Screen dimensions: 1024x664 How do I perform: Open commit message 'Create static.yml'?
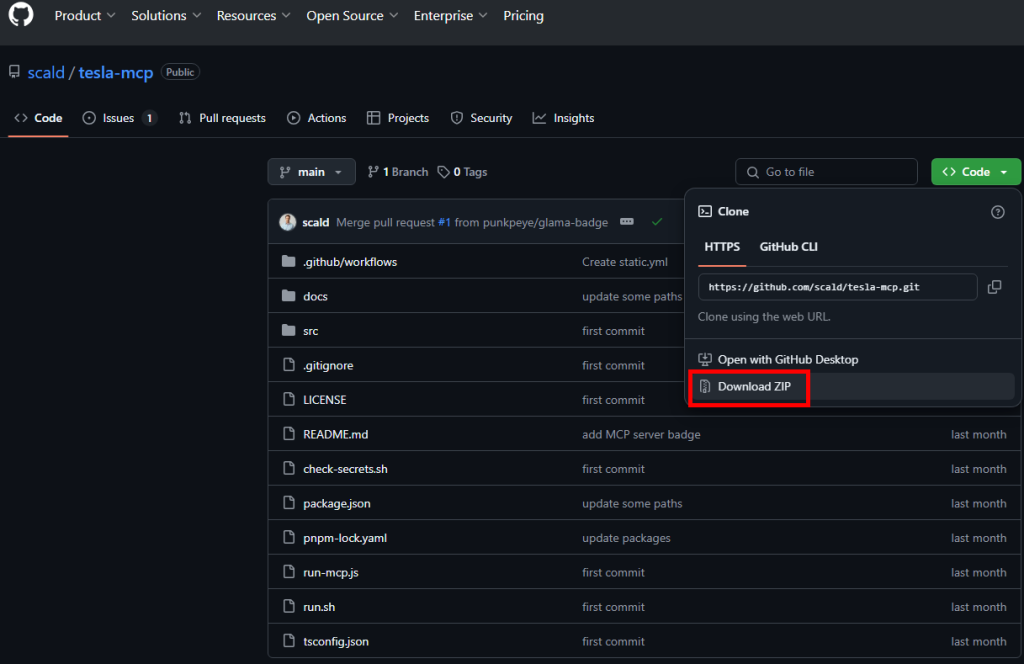(625, 262)
